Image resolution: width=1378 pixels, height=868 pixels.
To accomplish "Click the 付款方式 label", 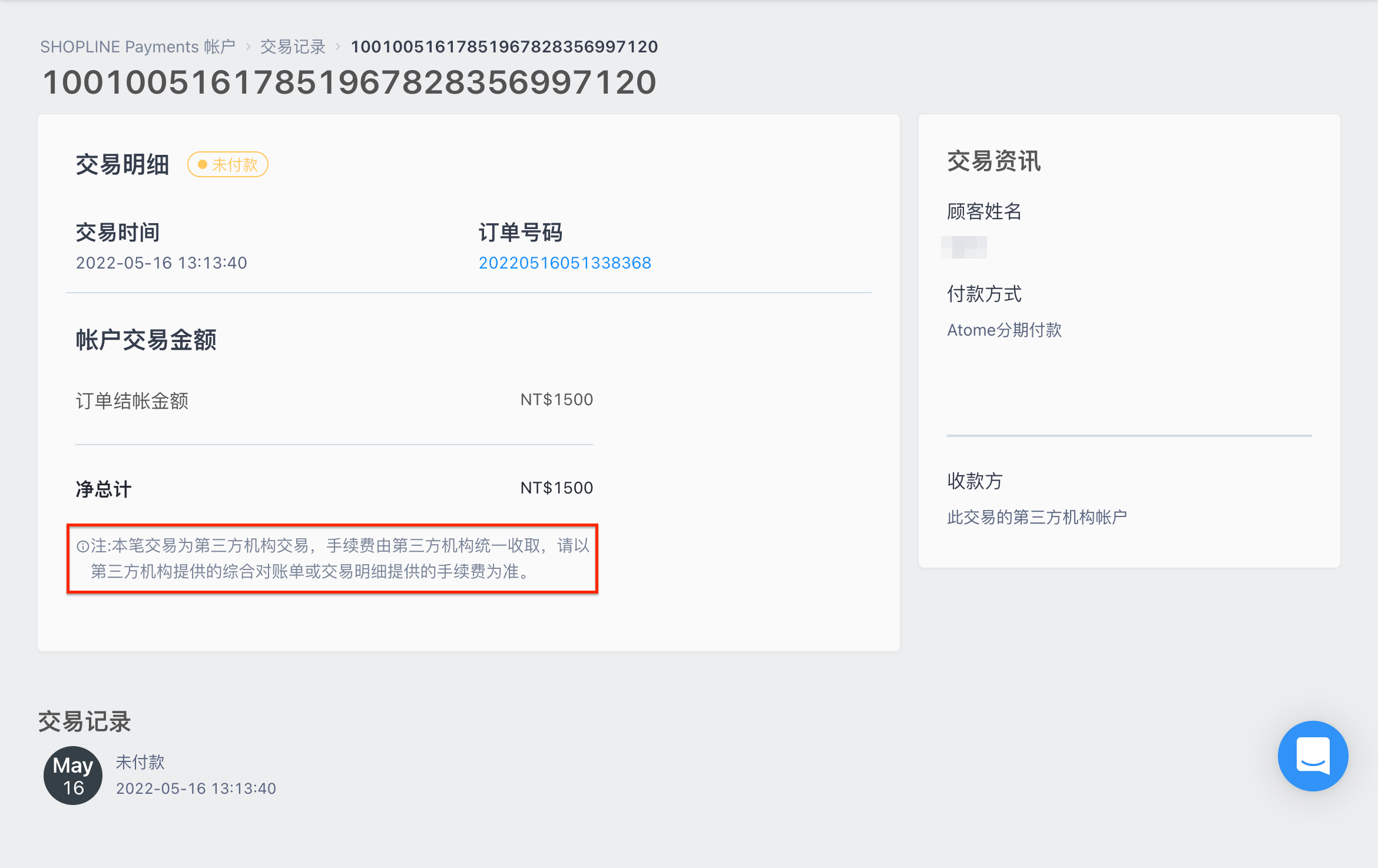I will tap(984, 293).
